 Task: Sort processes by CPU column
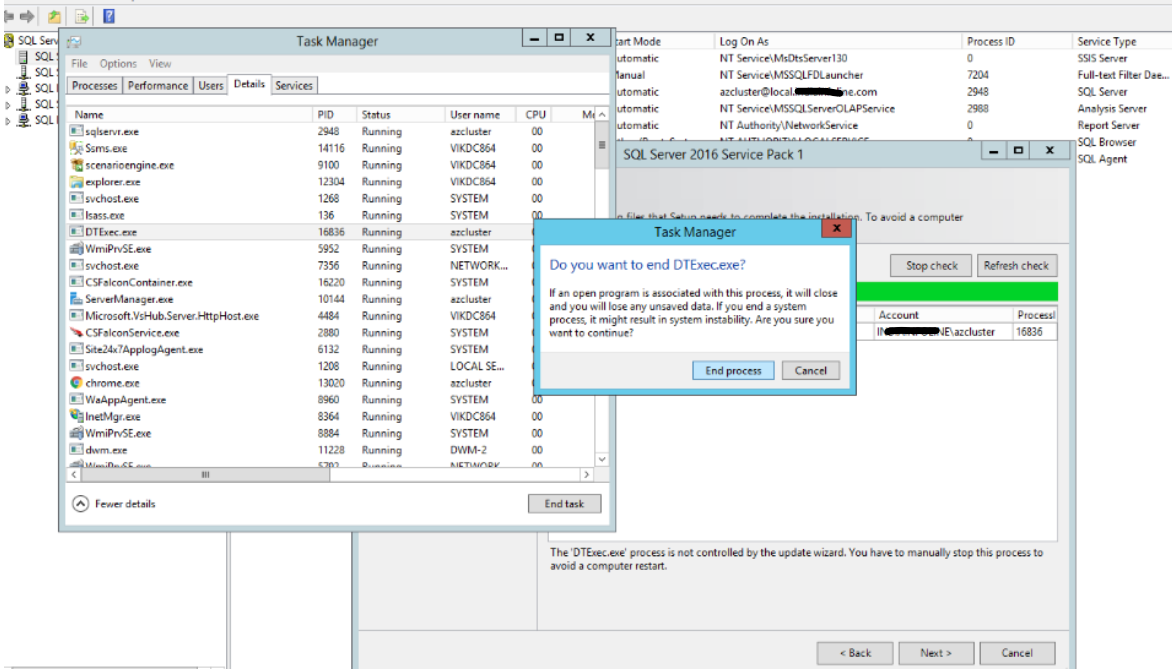coord(535,115)
